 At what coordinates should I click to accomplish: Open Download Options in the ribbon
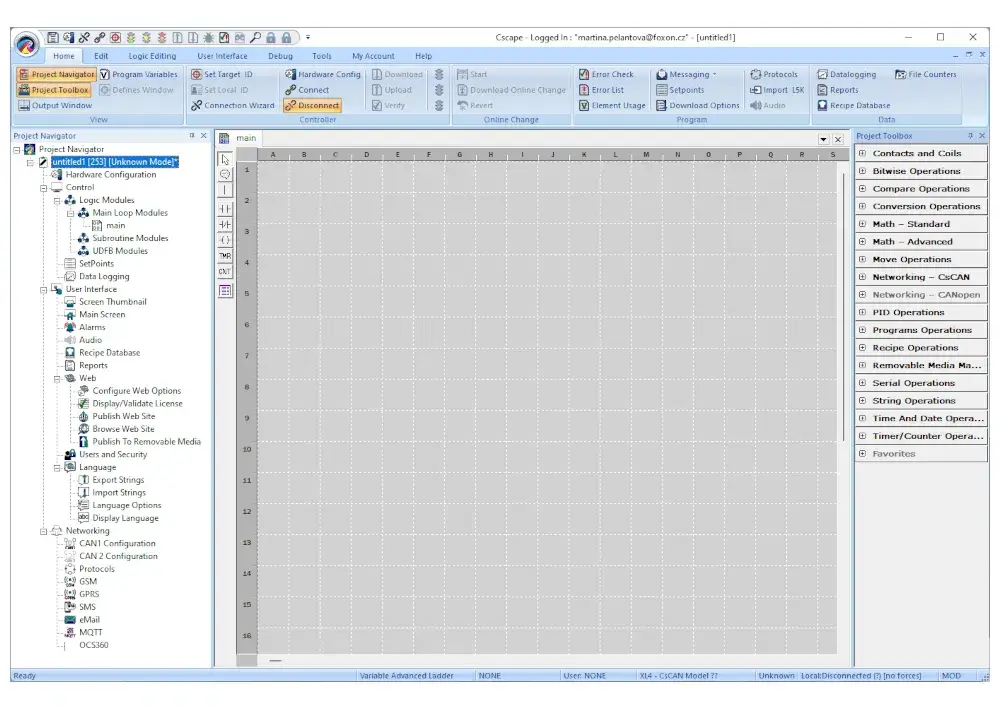698,105
